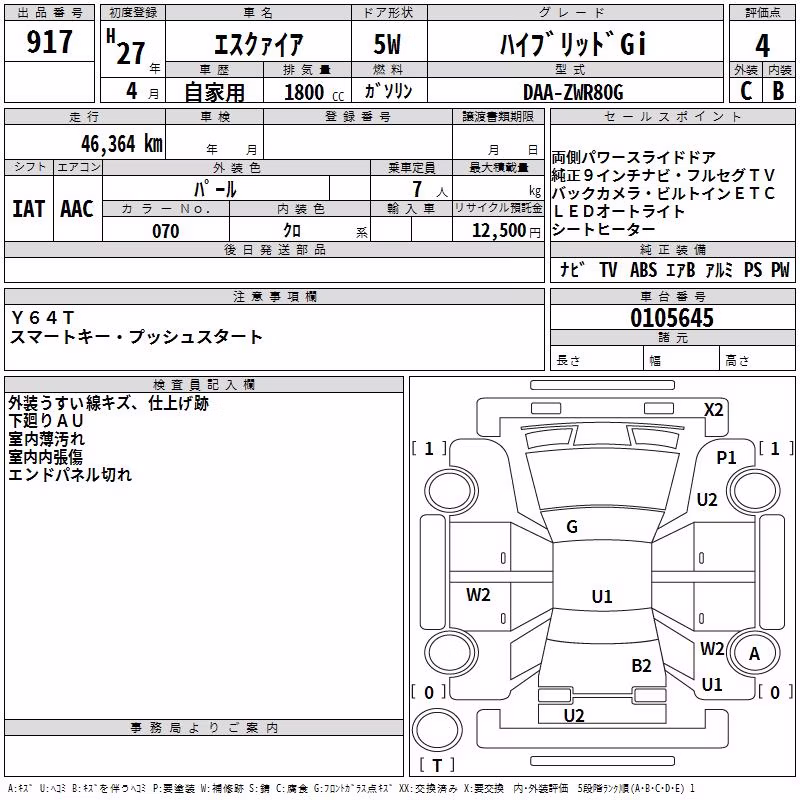The height and width of the screenshot is (800, 800).
Task: Click the バックカメラ・ビルトインETC line
Action: (x=663, y=193)
